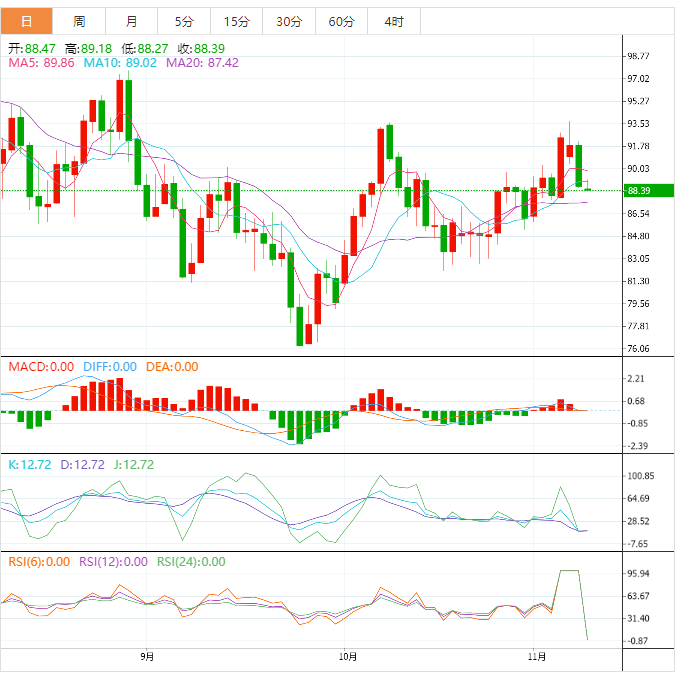Image resolution: width=683 pixels, height=680 pixels.
Task: Click the 97.02 price axis label
Action: pyautogui.click(x=638, y=79)
